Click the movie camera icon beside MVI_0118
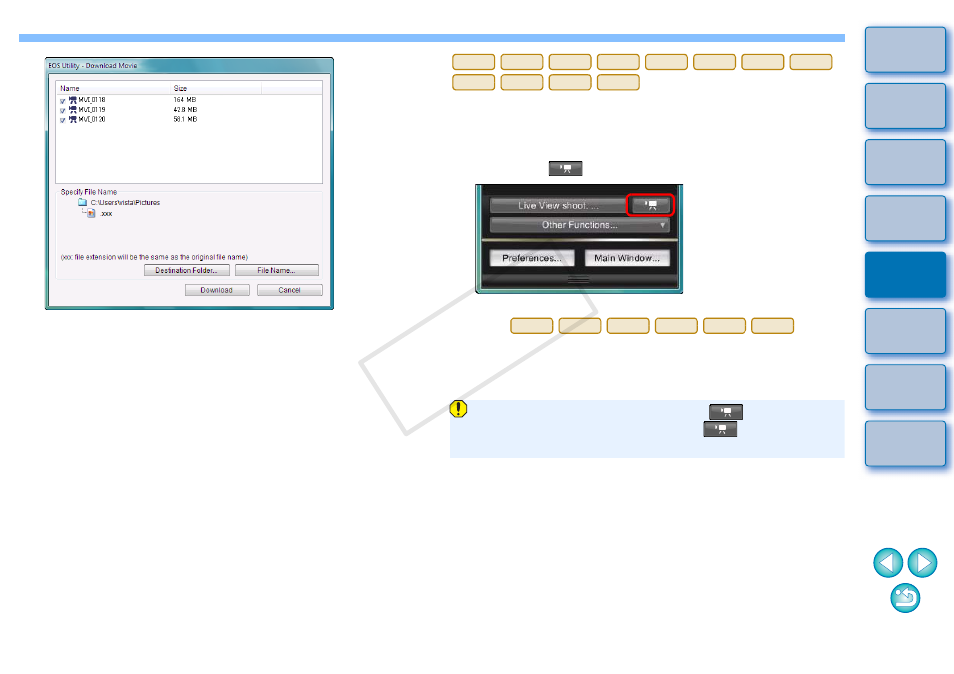954x674 pixels. [72, 100]
